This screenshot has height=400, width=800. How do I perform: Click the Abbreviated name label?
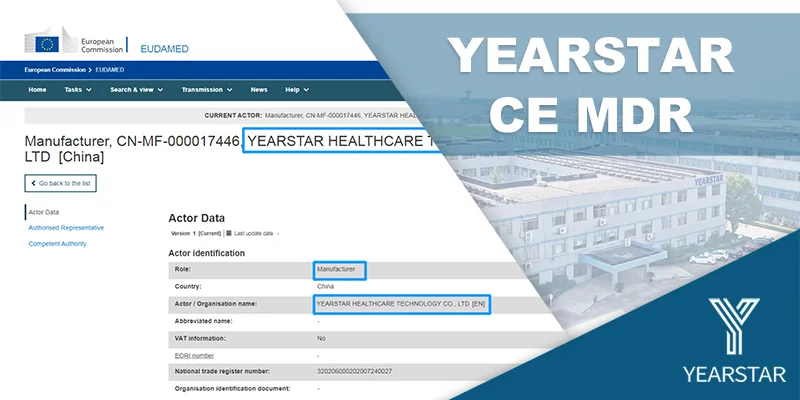tap(203, 321)
